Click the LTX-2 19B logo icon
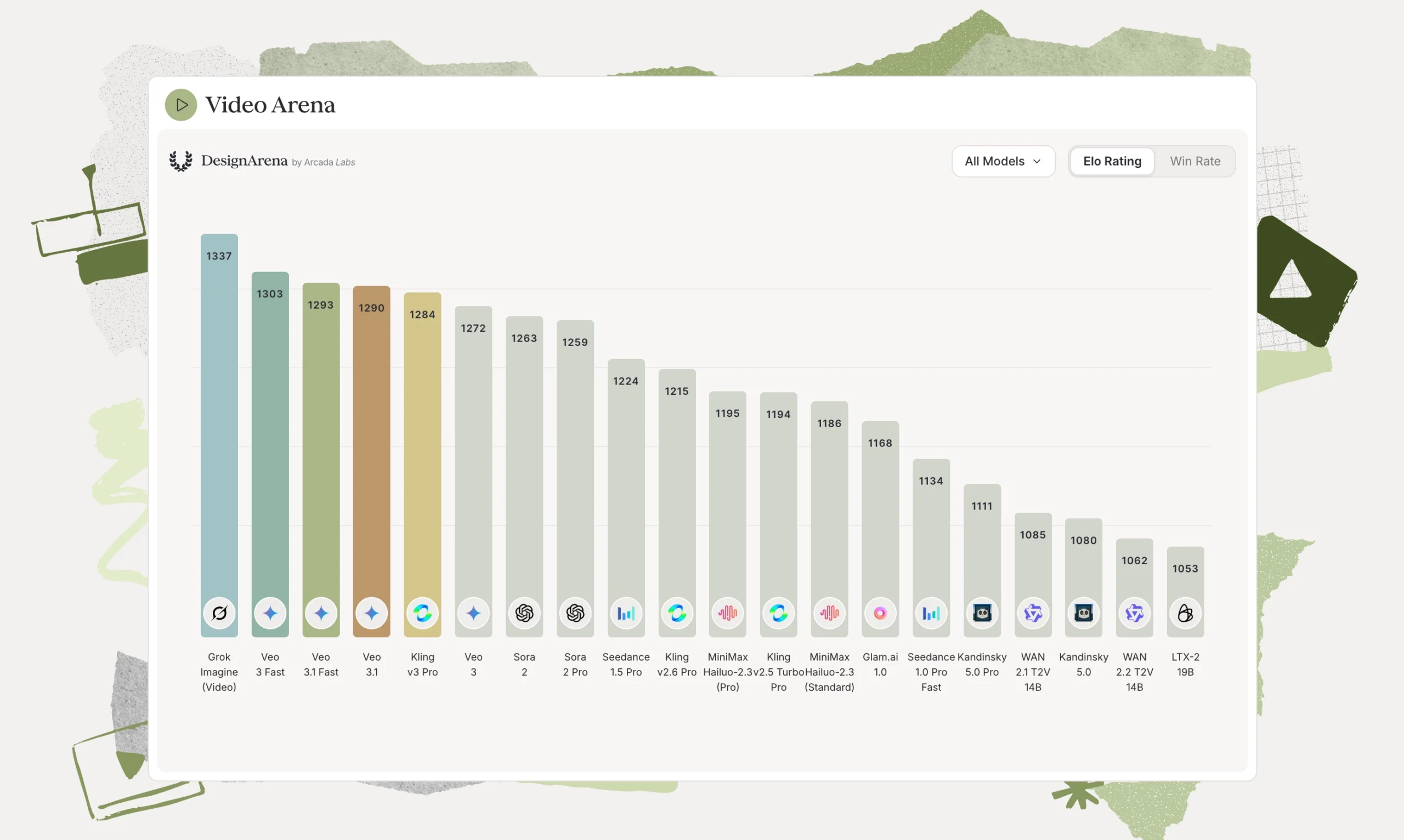Screen dimensions: 1404x840 [x=1185, y=613]
